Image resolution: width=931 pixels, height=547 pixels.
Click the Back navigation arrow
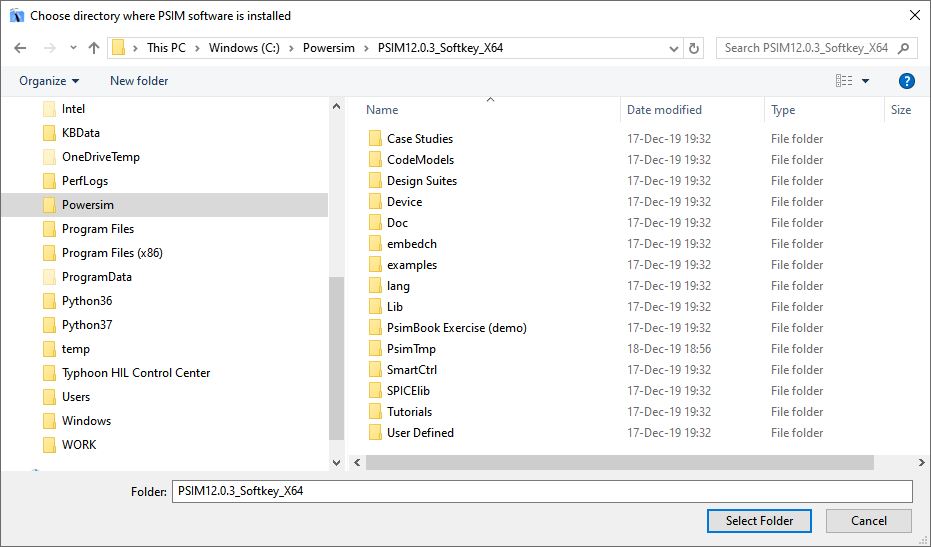pos(21,48)
